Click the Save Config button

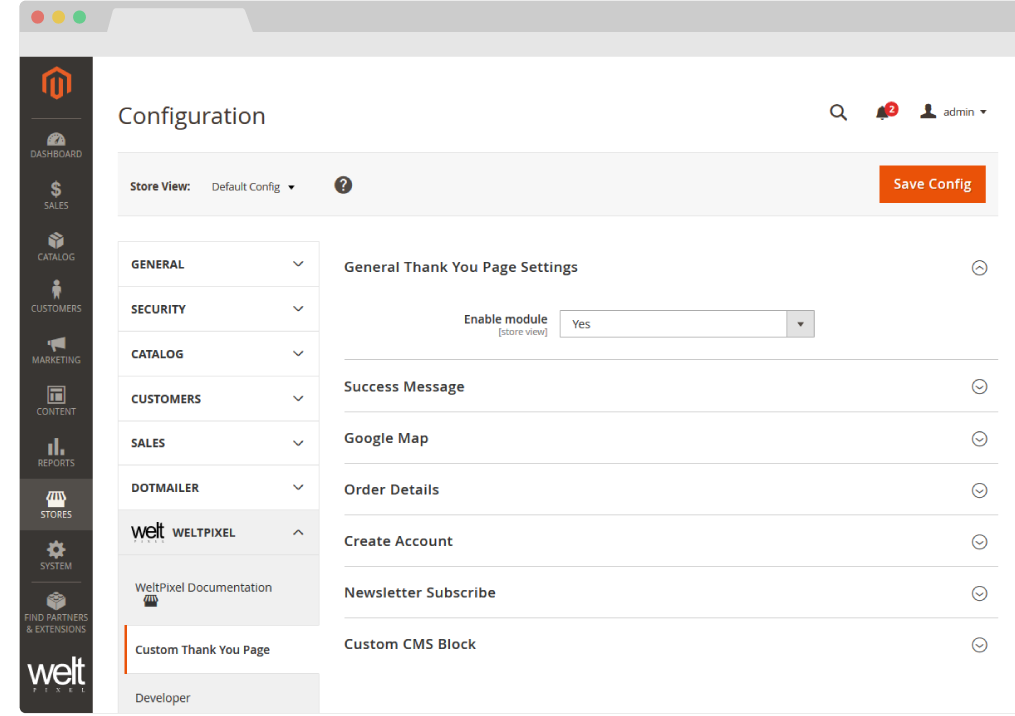(x=932, y=184)
